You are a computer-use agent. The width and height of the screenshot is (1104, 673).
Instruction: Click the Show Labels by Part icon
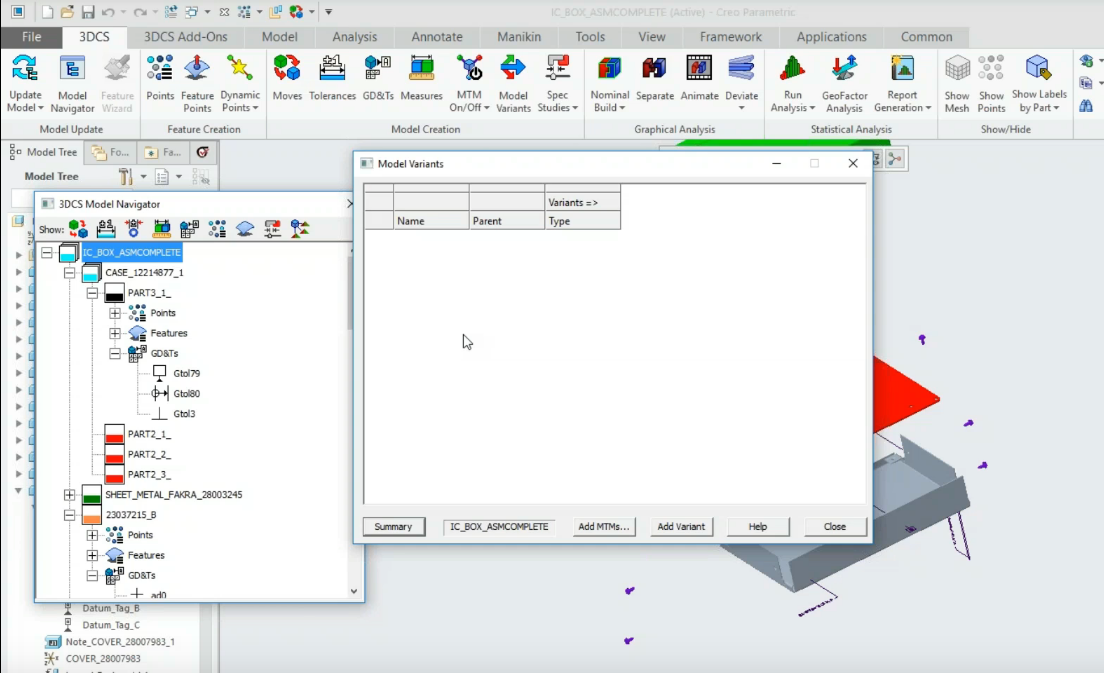[1039, 70]
